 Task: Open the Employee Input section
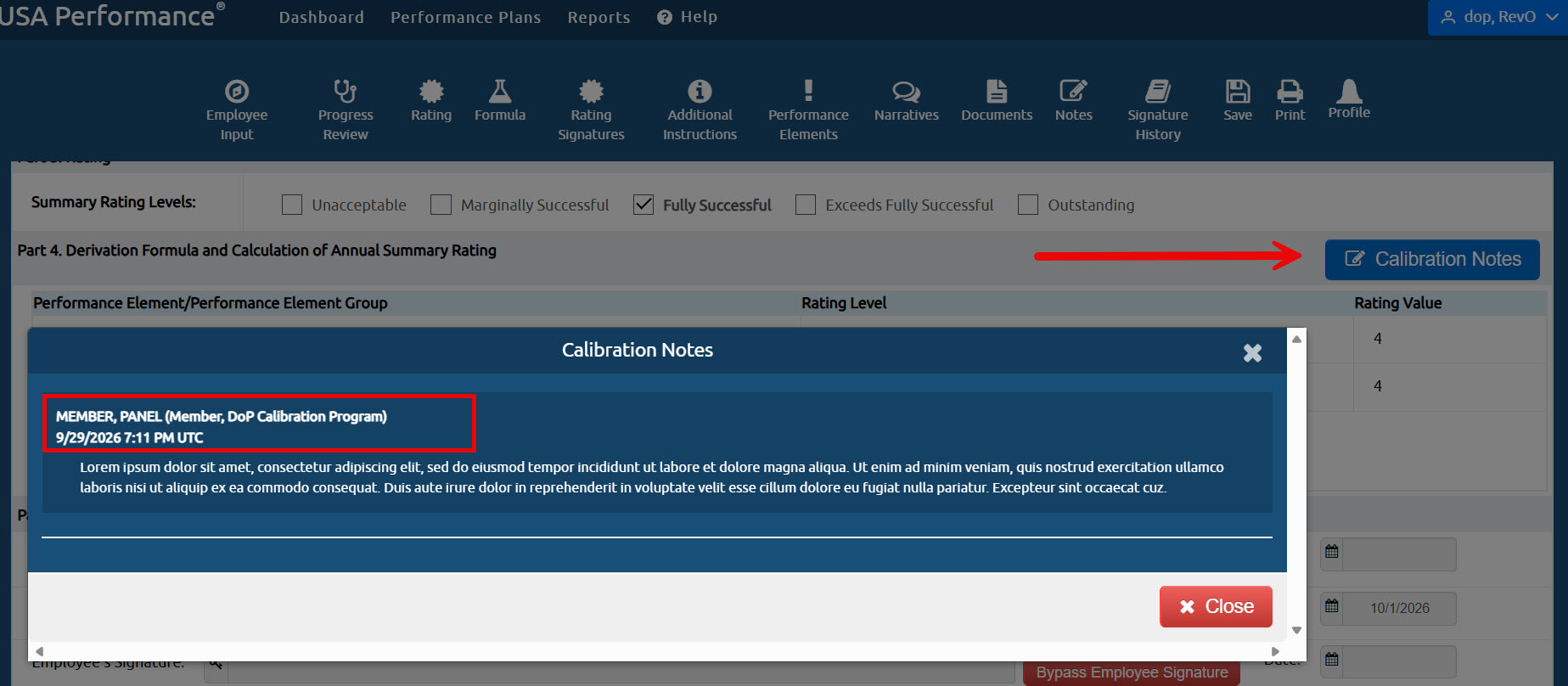236,110
